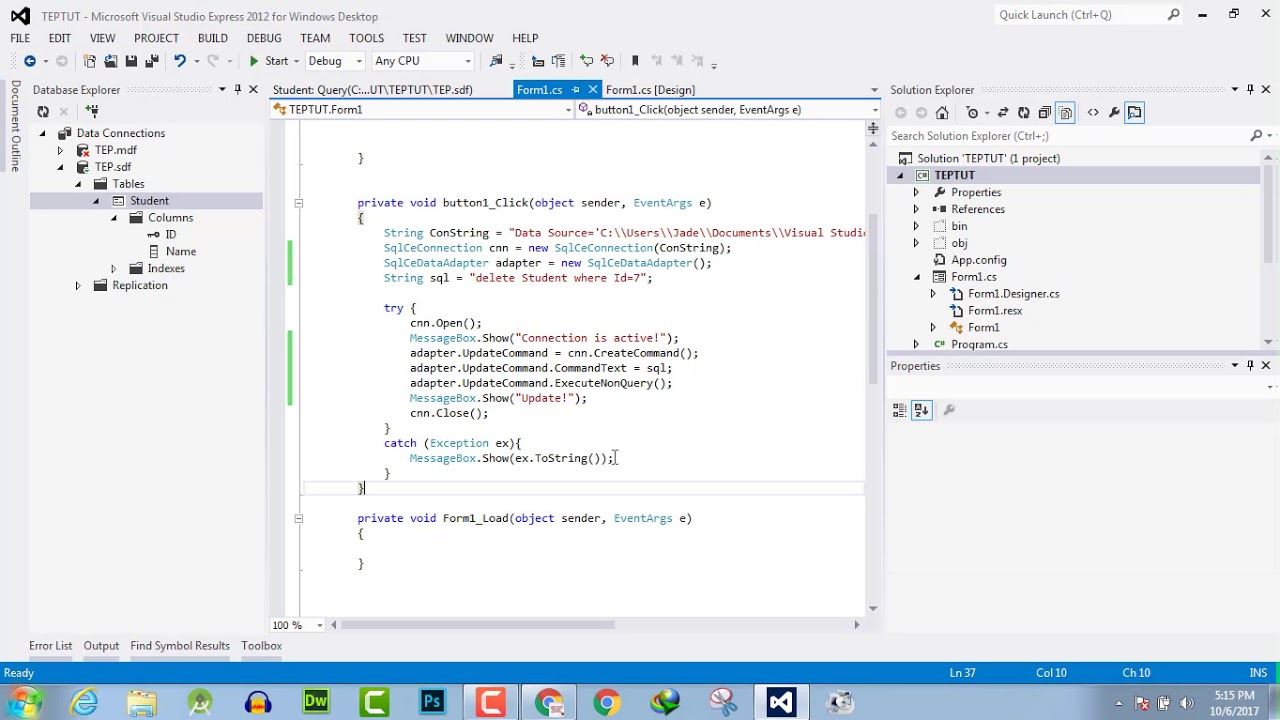This screenshot has width=1280, height=720.
Task: Click the View Code icon in Solution Explorer
Action: 1093,113
